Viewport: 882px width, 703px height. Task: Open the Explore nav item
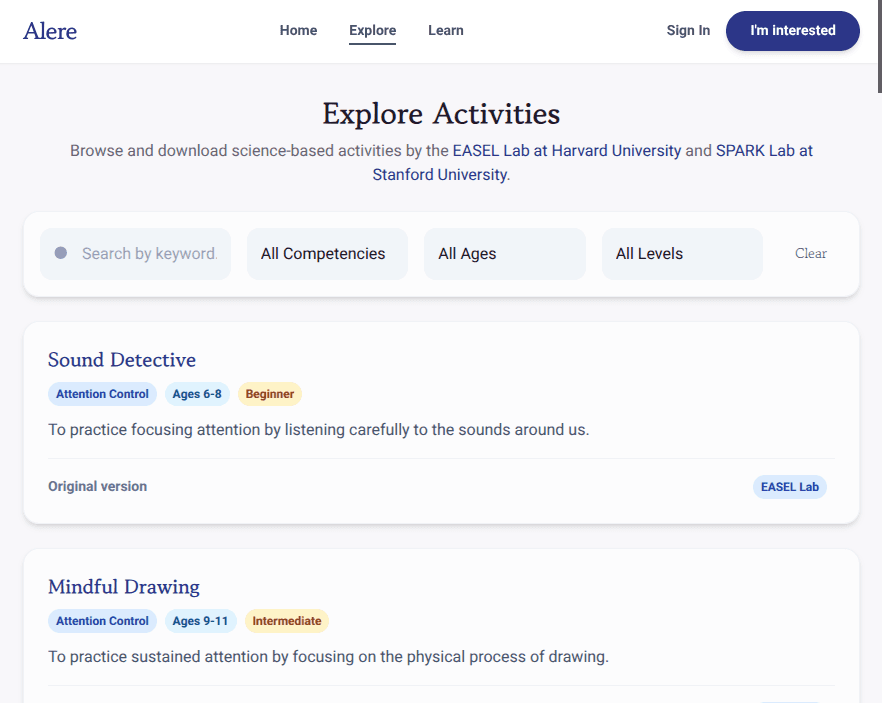point(372,30)
